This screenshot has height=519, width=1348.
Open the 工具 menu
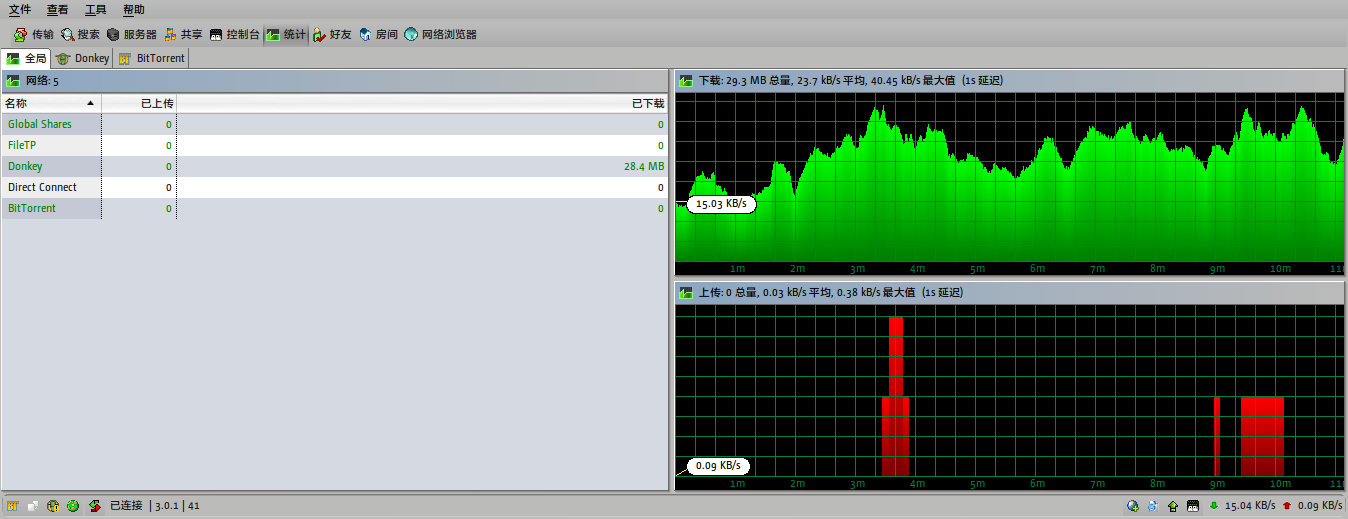[x=96, y=9]
